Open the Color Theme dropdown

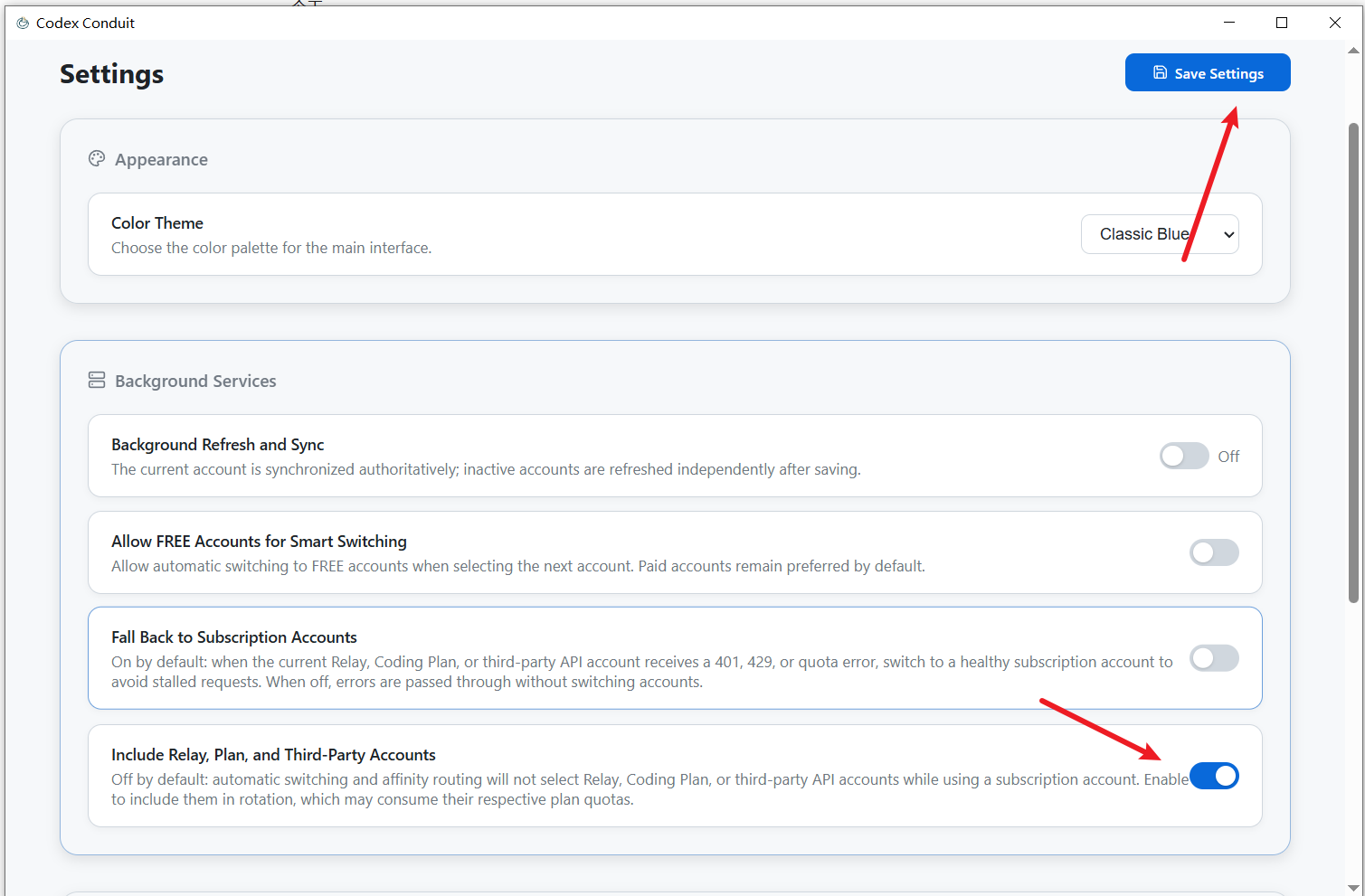point(1160,234)
